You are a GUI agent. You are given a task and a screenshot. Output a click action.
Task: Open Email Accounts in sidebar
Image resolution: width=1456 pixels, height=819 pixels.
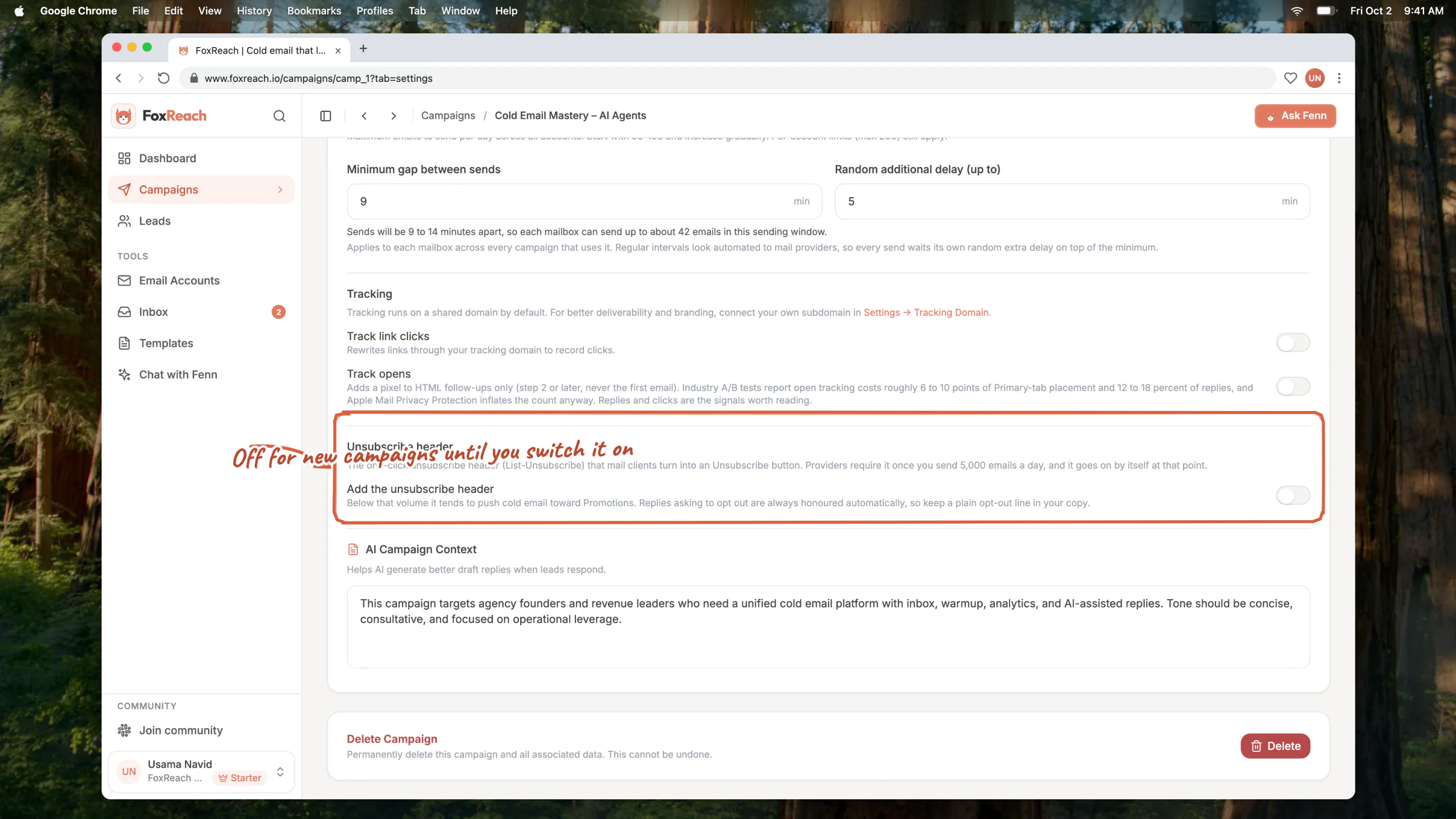point(201,281)
